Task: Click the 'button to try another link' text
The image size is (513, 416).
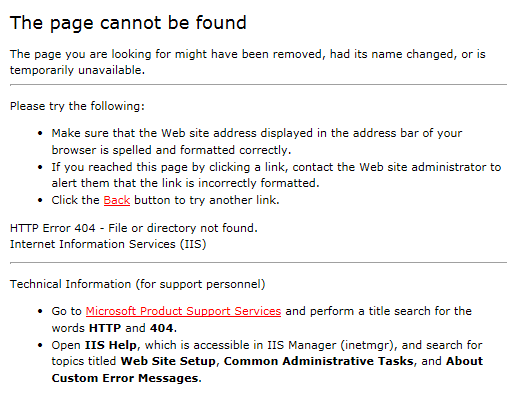Action: (207, 200)
